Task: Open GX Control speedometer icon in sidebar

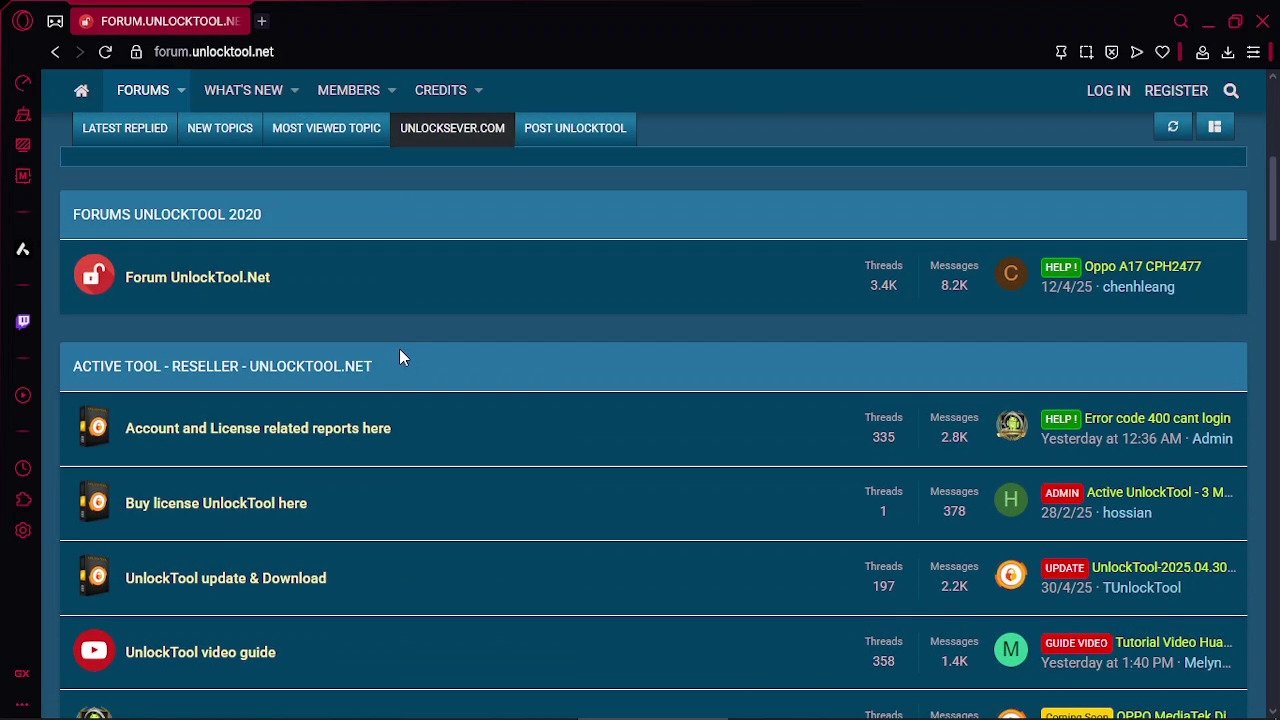Action: [x=22, y=83]
